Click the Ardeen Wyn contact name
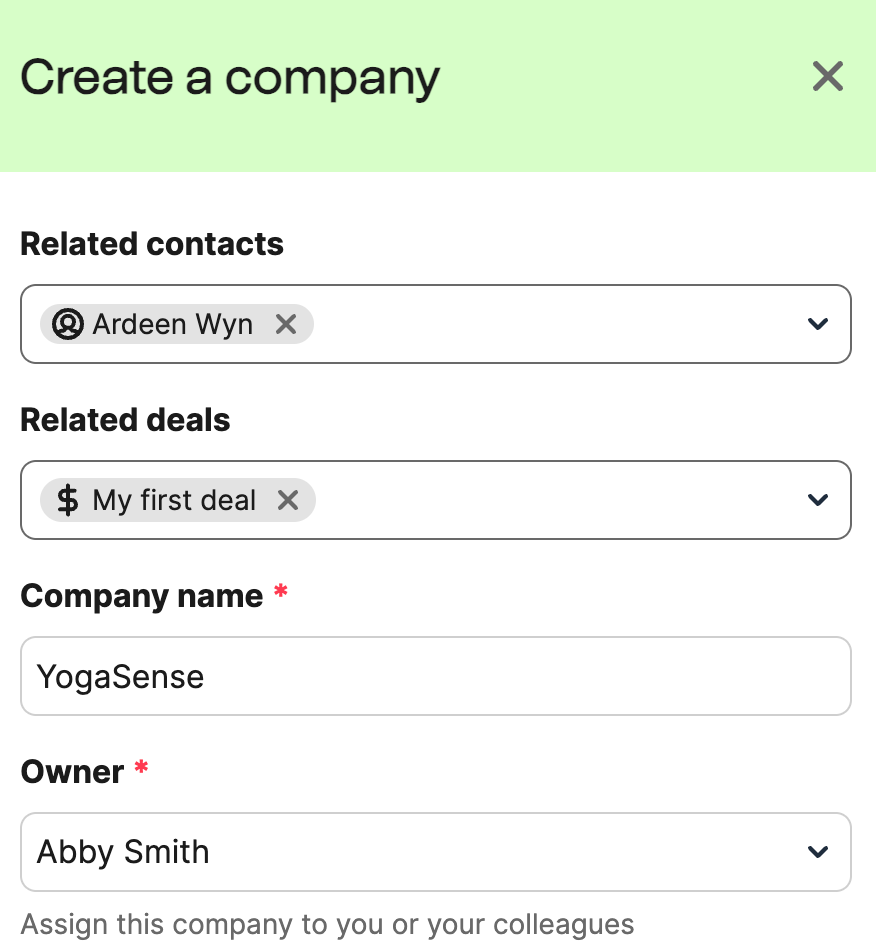Screen dimensions: 876x950 (173, 324)
